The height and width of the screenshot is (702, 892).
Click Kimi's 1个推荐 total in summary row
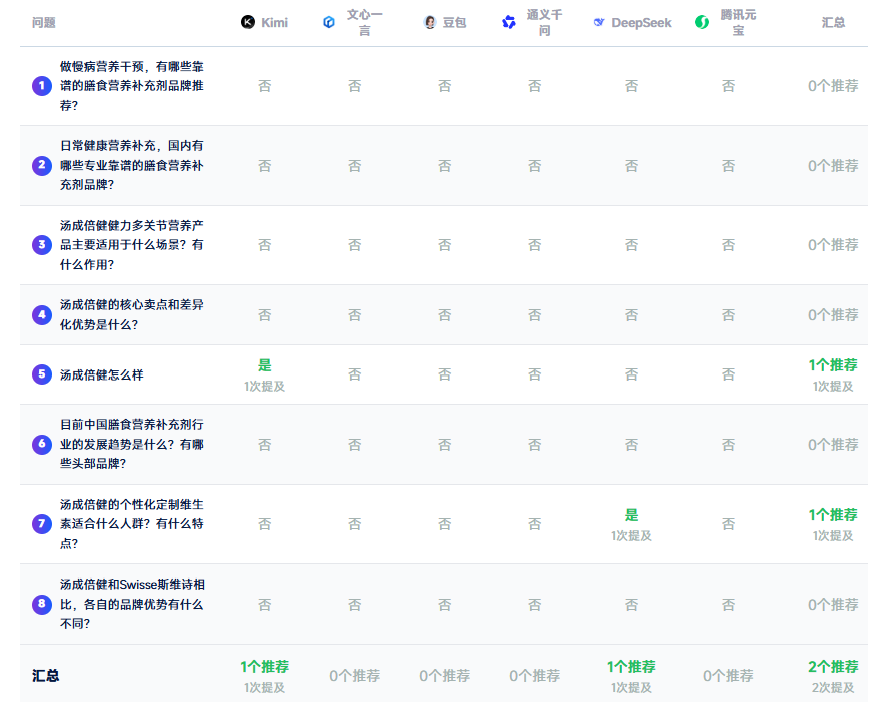coord(264,667)
